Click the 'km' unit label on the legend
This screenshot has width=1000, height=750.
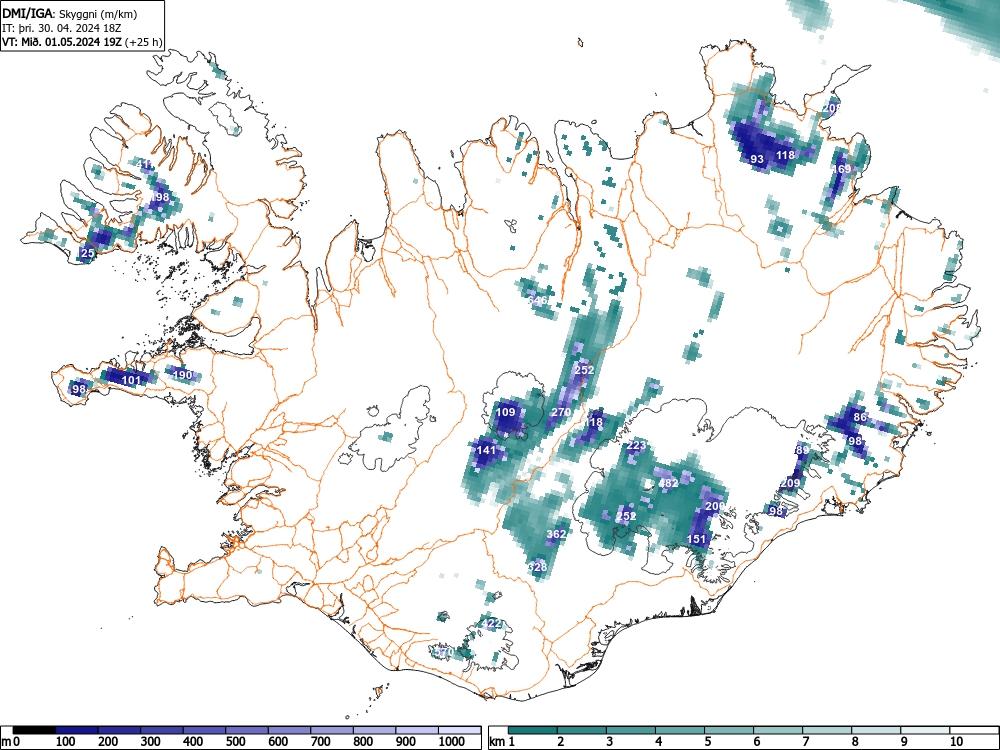(497, 741)
